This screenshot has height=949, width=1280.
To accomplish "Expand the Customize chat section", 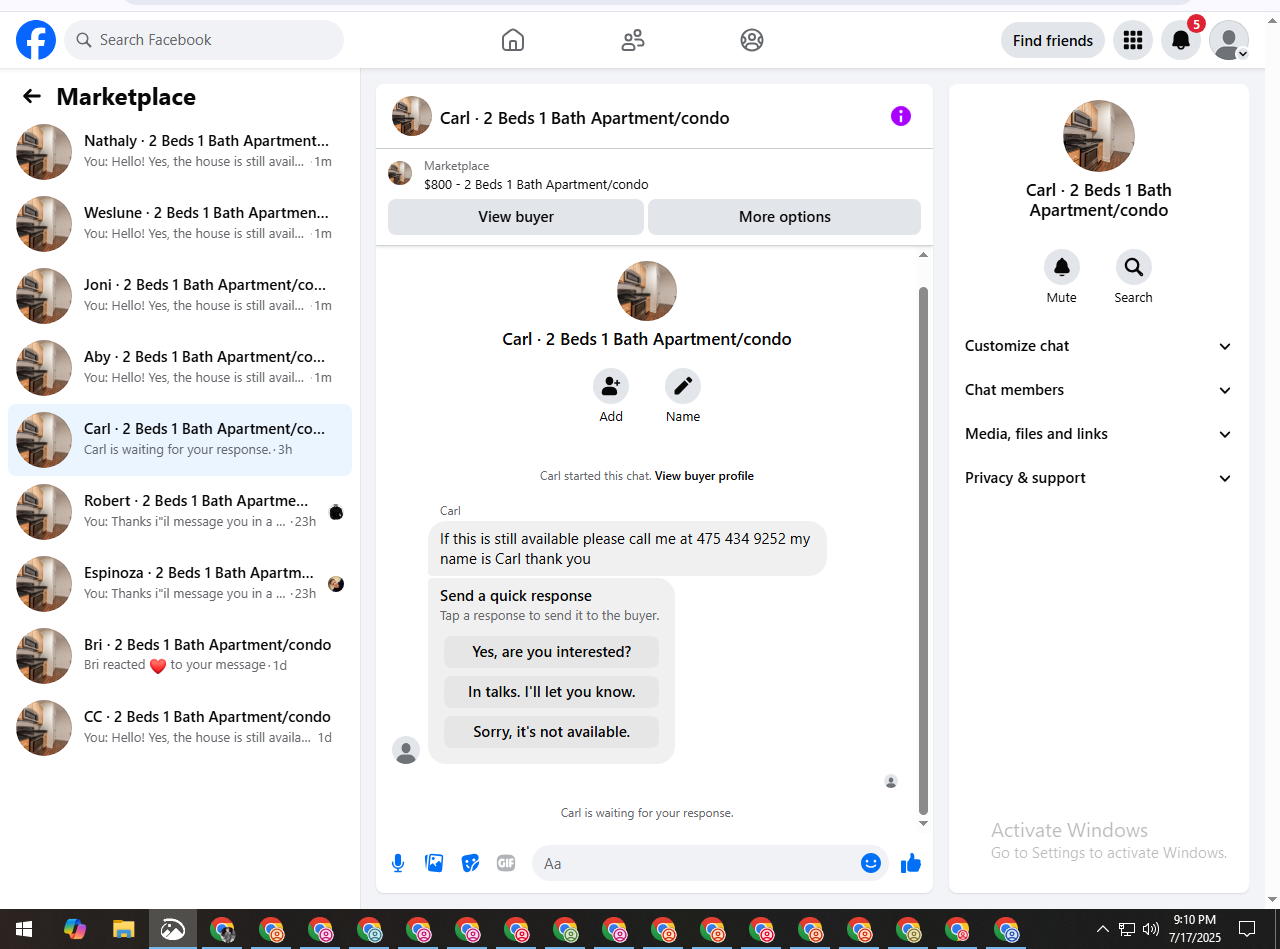I will coord(1099,346).
